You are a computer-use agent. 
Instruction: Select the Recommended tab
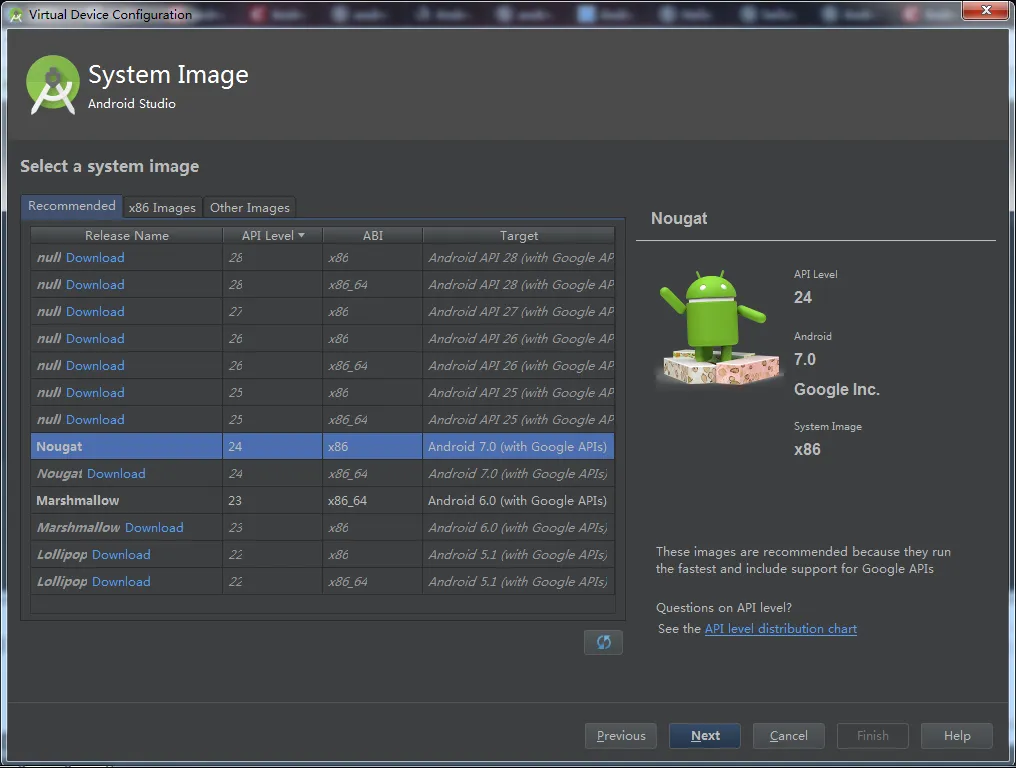(x=72, y=206)
